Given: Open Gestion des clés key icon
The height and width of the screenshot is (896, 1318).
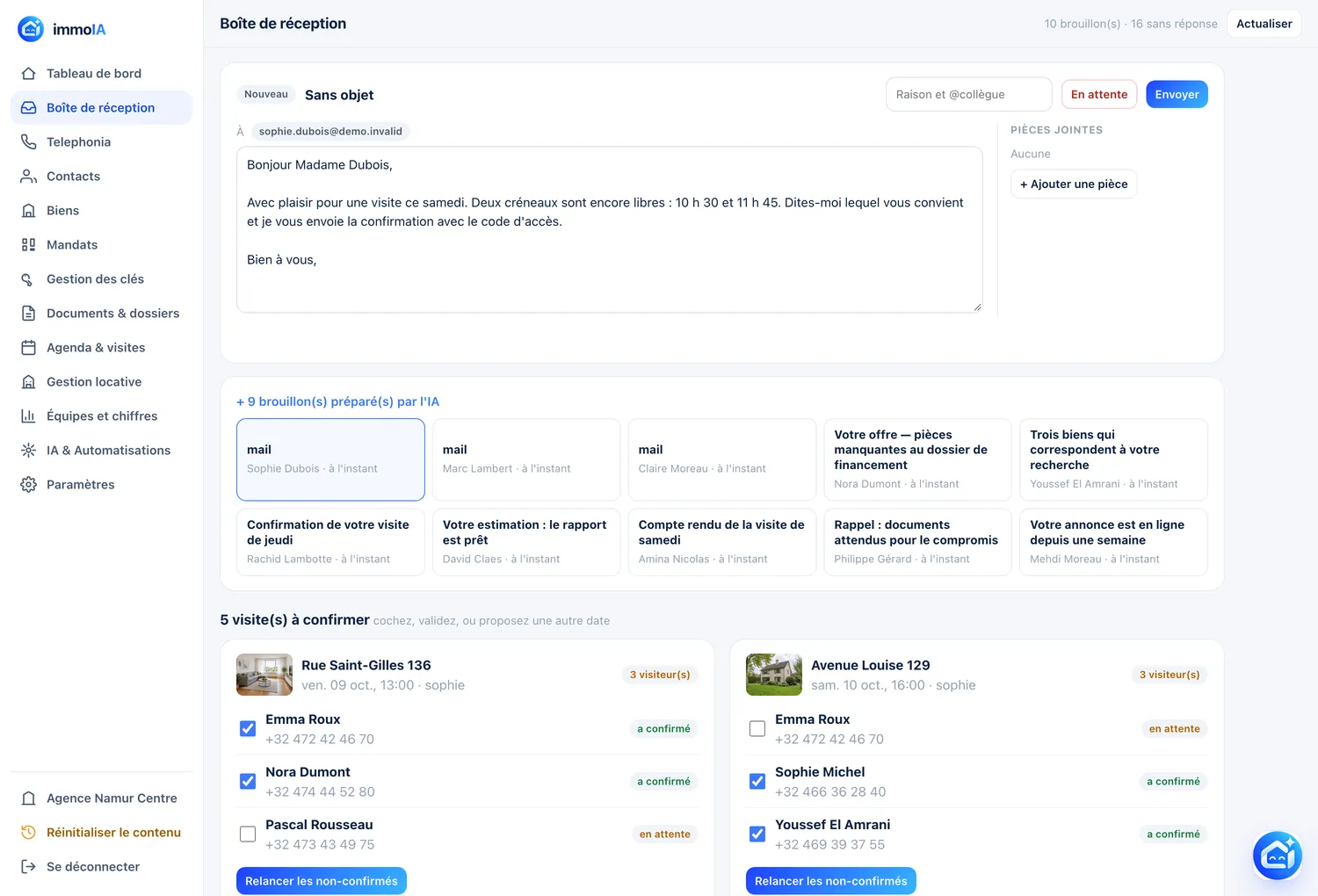Looking at the screenshot, I should click(x=28, y=279).
